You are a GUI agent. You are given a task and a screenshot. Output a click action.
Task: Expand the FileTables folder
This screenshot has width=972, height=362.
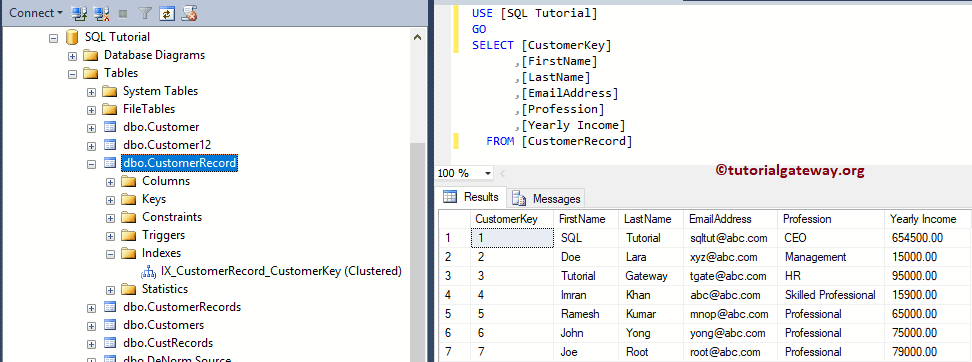click(92, 110)
